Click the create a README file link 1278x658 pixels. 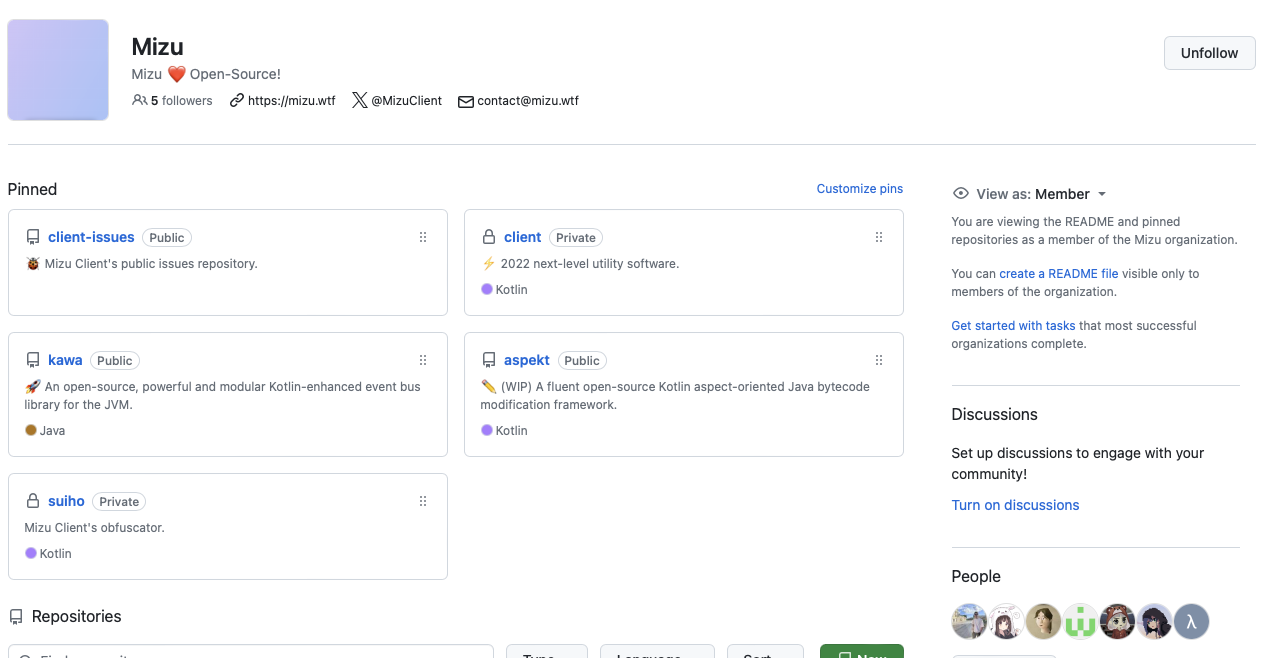click(x=1059, y=274)
